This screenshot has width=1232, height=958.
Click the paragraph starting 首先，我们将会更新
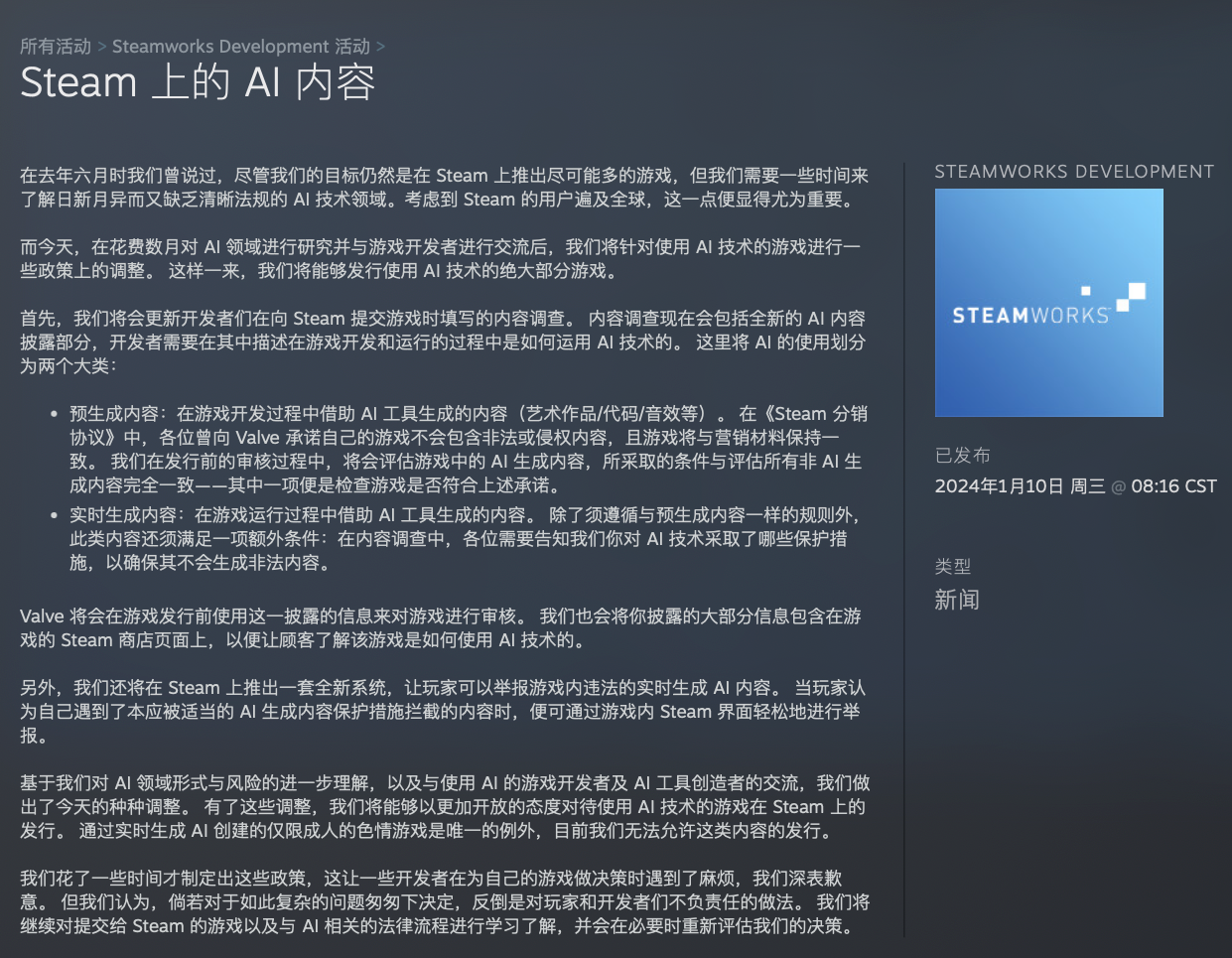pos(443,342)
